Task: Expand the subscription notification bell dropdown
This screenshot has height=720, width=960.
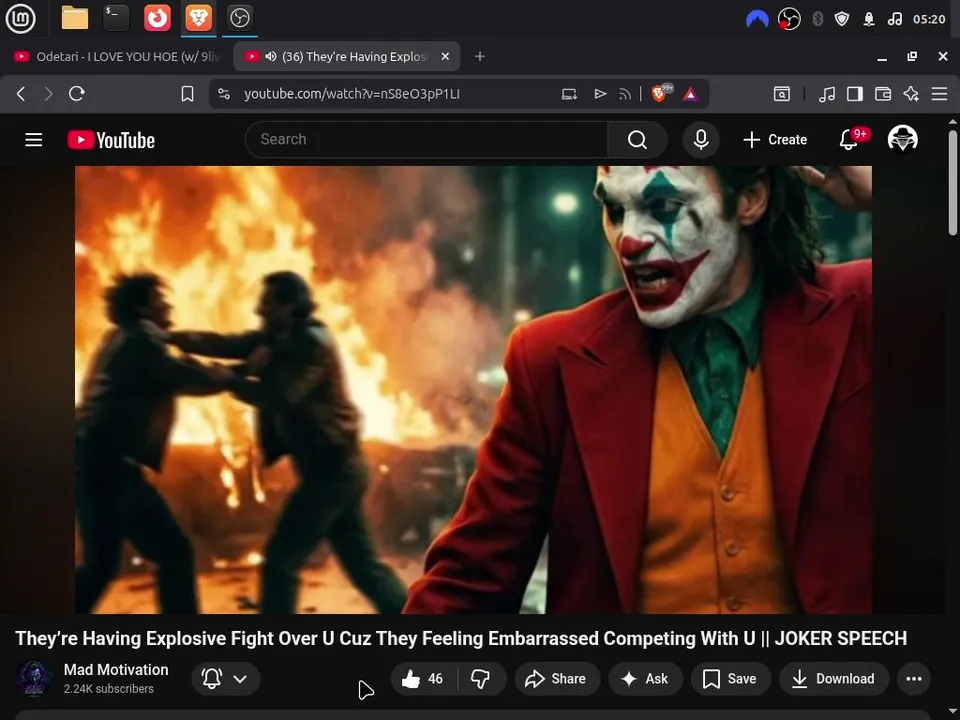Action: 226,678
